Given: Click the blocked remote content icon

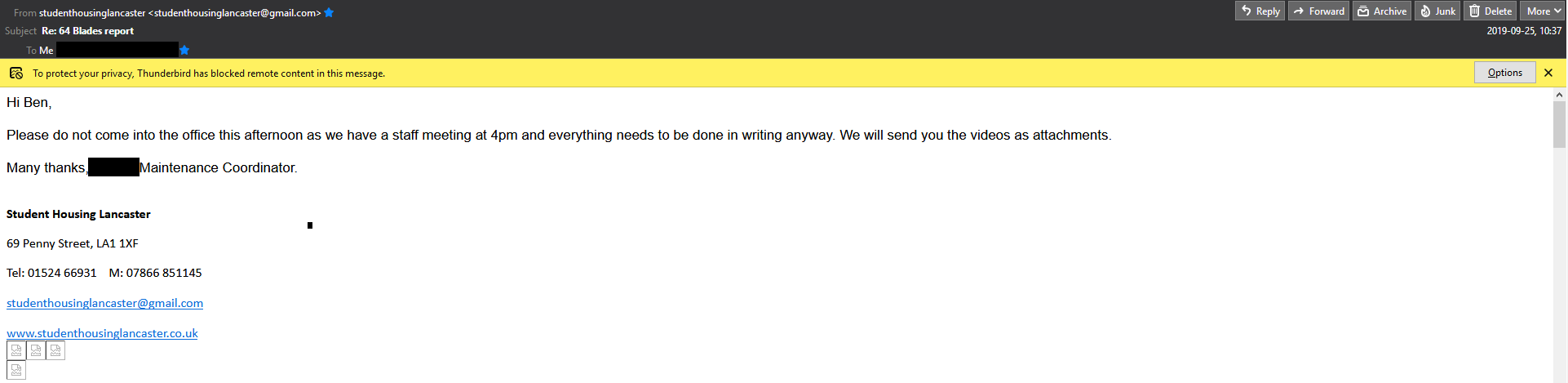Looking at the screenshot, I should tap(16, 73).
